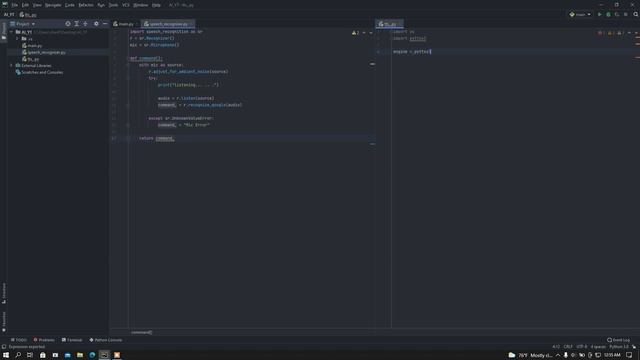Open the Window menu

[140, 5]
